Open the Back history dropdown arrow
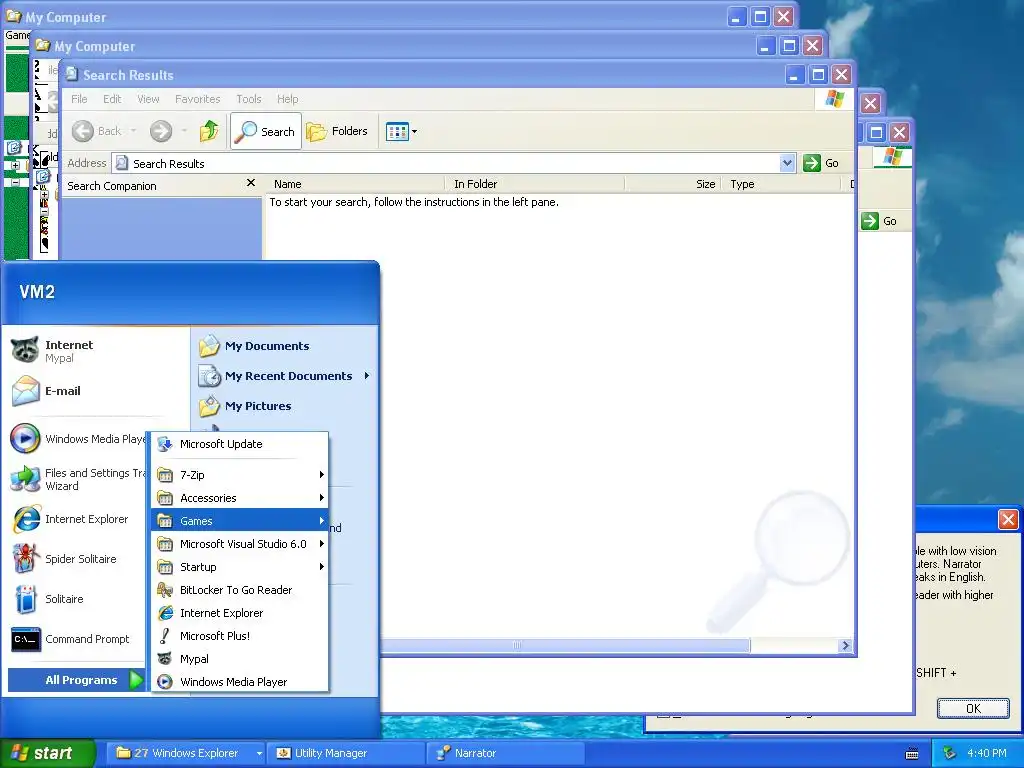The image size is (1024, 768). coord(134,131)
